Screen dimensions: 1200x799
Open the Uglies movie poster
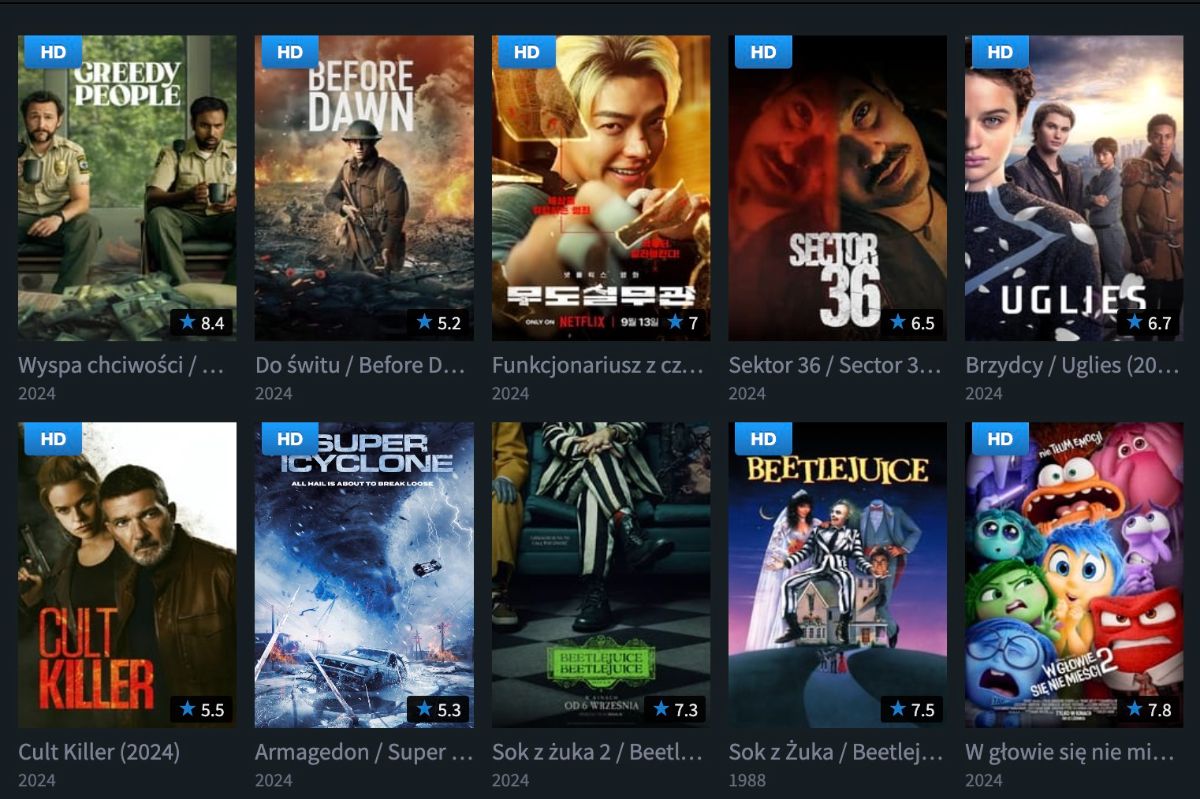click(1074, 188)
